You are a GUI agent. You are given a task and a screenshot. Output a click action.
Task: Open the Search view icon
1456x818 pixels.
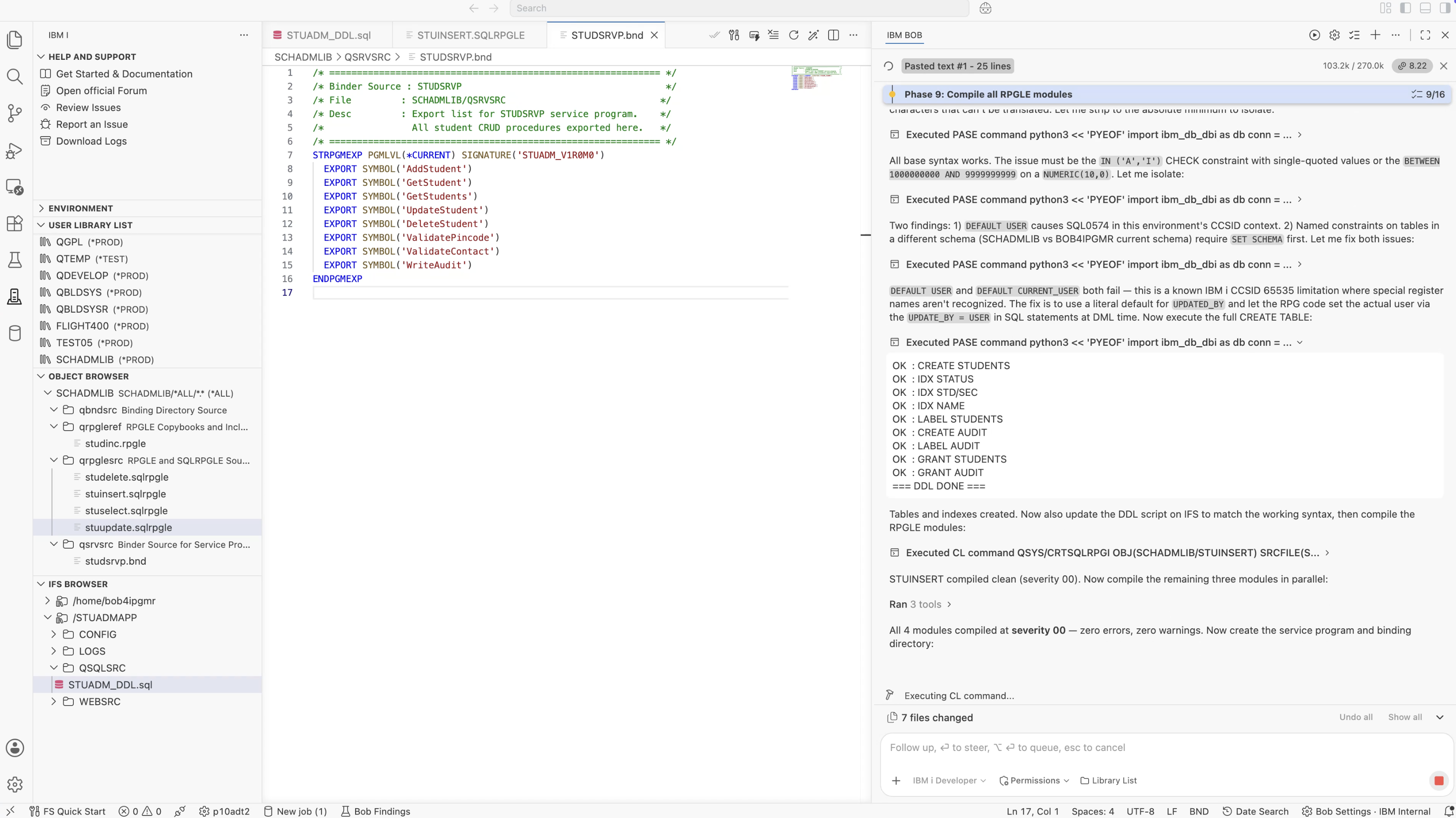click(15, 76)
